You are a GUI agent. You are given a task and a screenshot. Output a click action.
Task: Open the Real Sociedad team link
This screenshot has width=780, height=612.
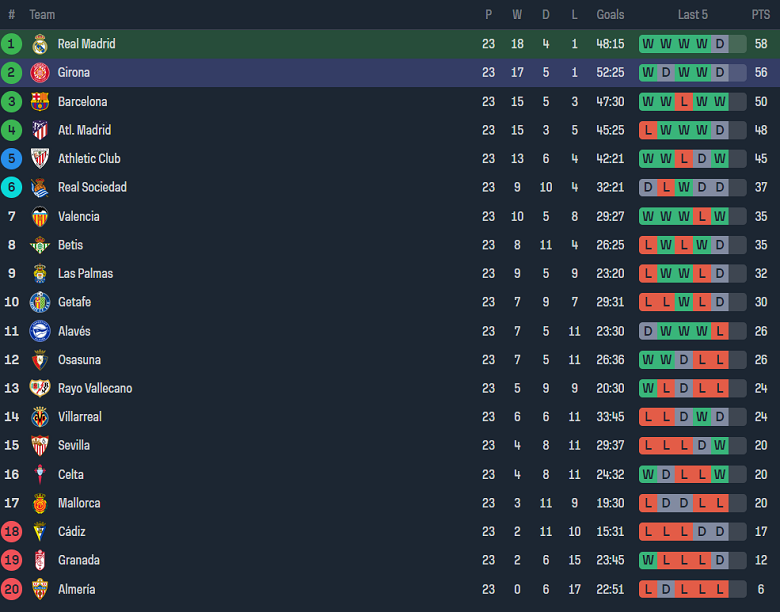tap(92, 187)
